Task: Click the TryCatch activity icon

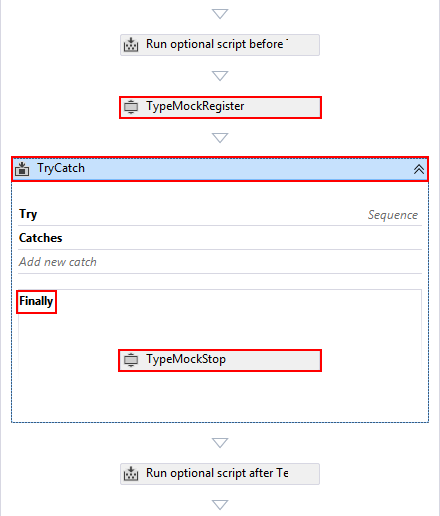Action: [22, 169]
